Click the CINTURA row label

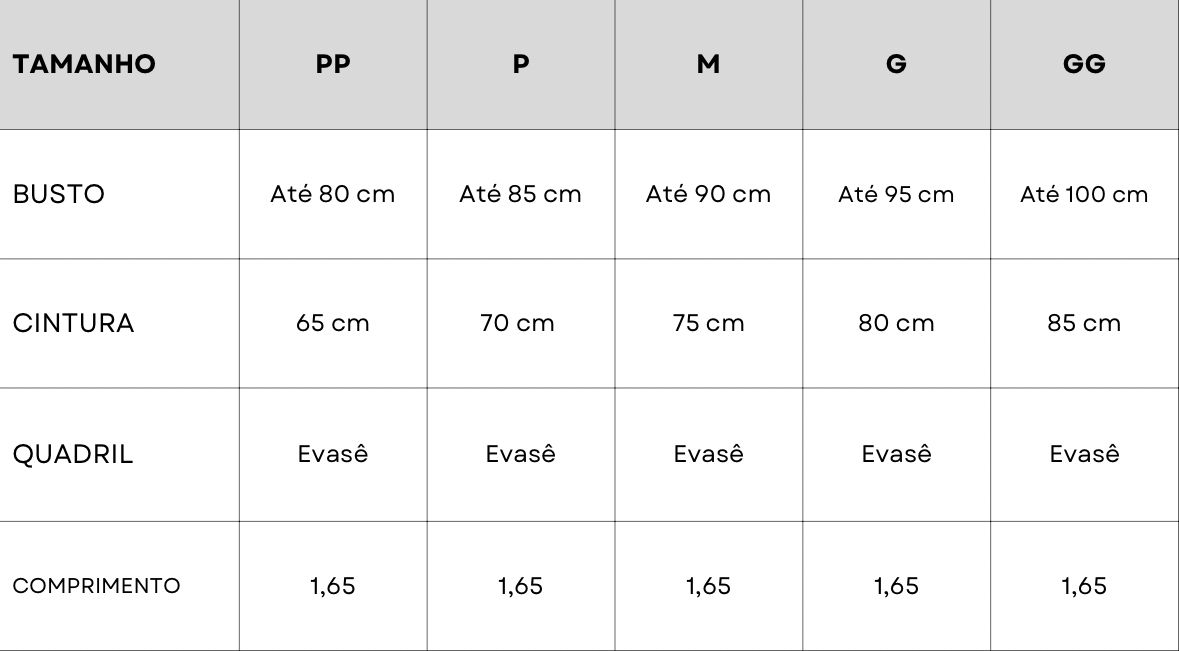coord(73,323)
